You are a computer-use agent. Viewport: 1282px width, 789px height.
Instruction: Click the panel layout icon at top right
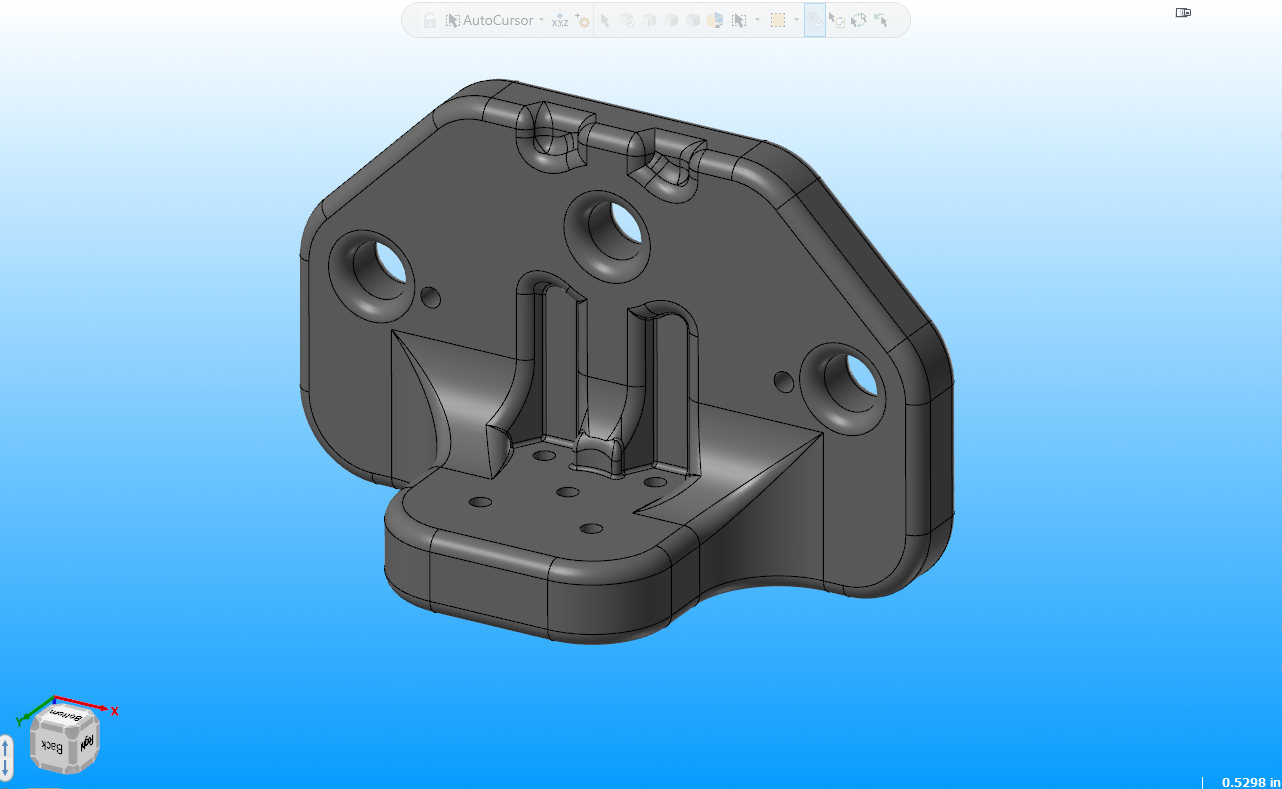(1183, 13)
